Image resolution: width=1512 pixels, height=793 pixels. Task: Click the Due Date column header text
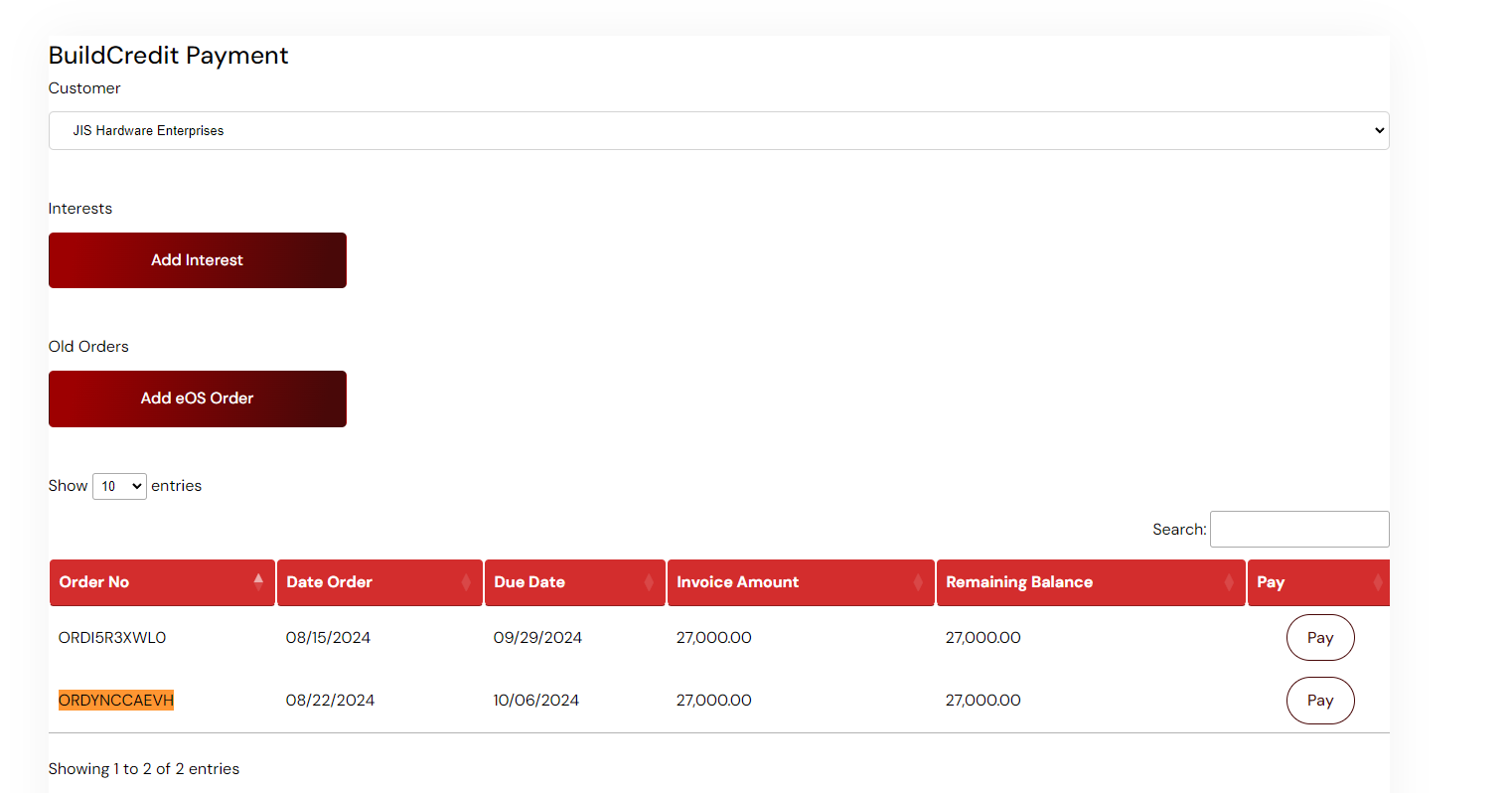click(x=529, y=582)
